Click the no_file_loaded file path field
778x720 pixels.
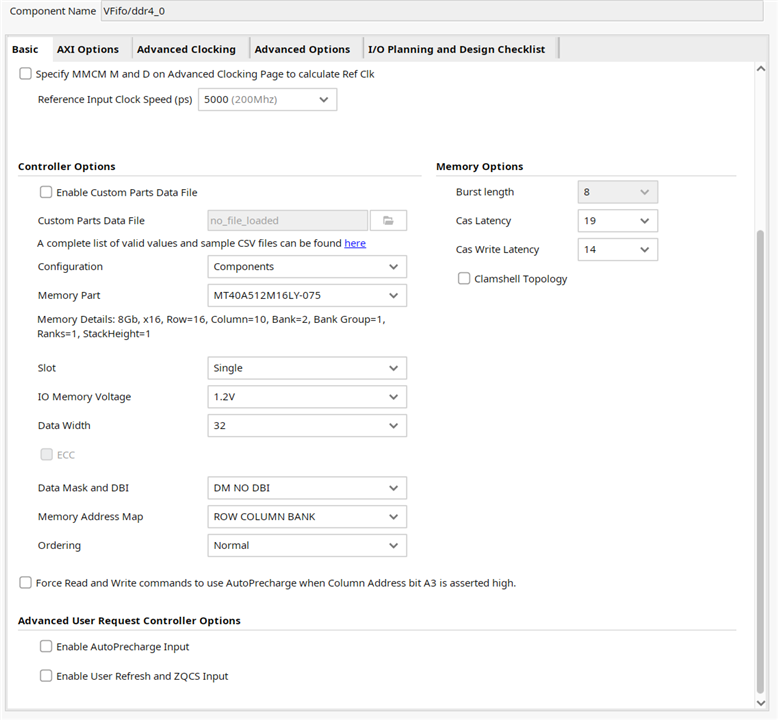pyautogui.click(x=288, y=220)
